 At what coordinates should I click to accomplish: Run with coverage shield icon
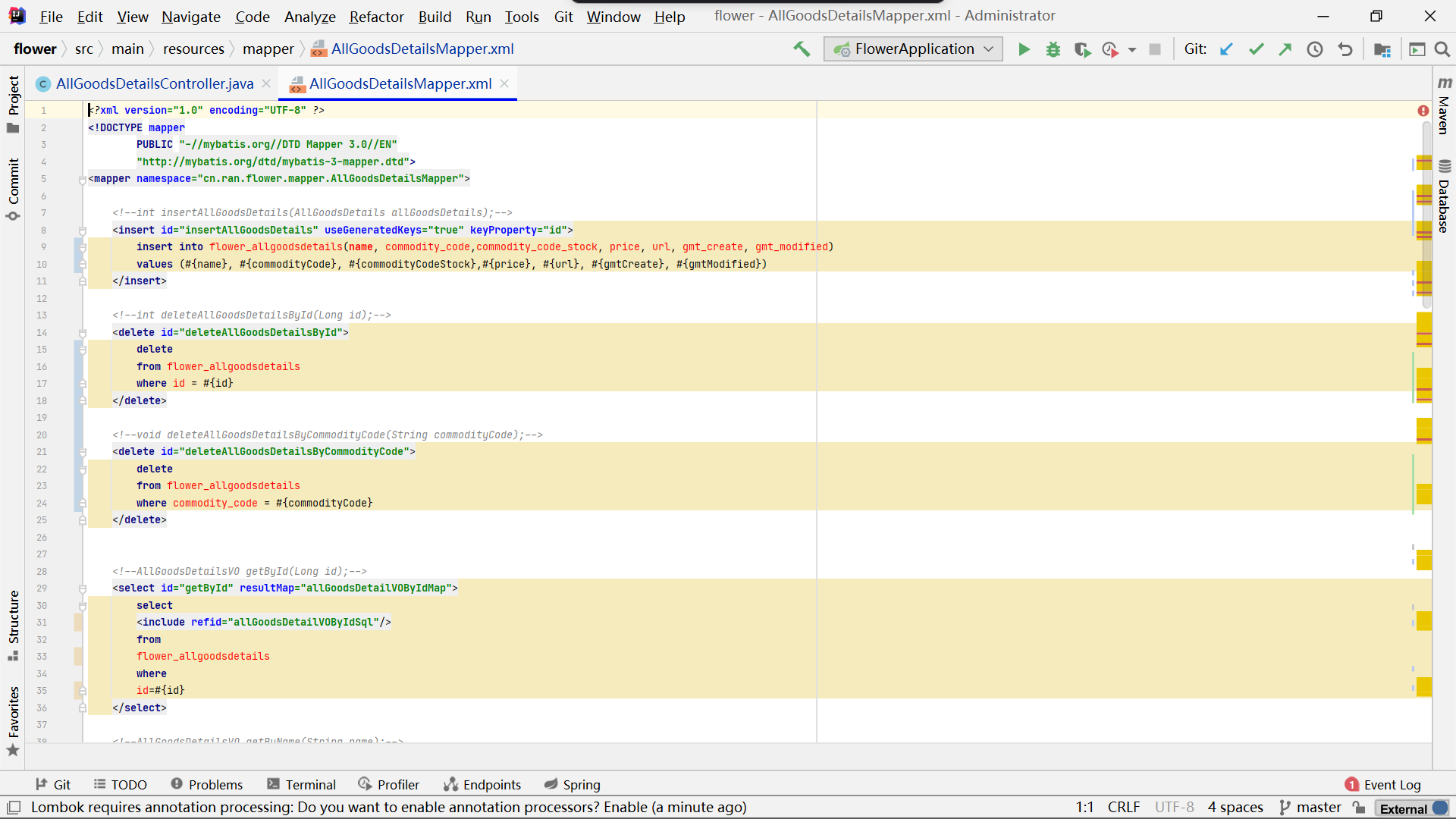tap(1082, 49)
